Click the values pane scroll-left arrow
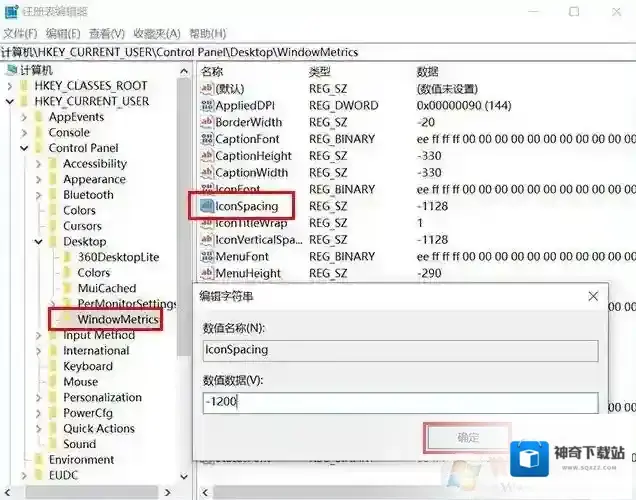The height and width of the screenshot is (500, 636). [205, 493]
